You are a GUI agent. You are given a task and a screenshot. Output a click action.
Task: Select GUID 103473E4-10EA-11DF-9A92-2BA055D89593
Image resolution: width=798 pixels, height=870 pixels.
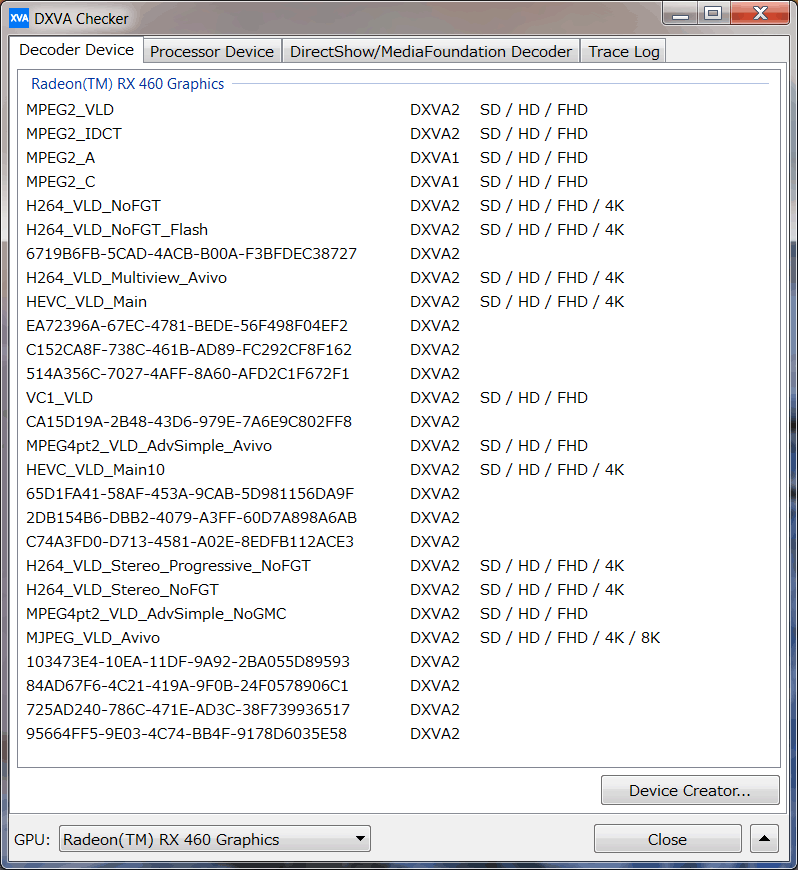(397, 662)
